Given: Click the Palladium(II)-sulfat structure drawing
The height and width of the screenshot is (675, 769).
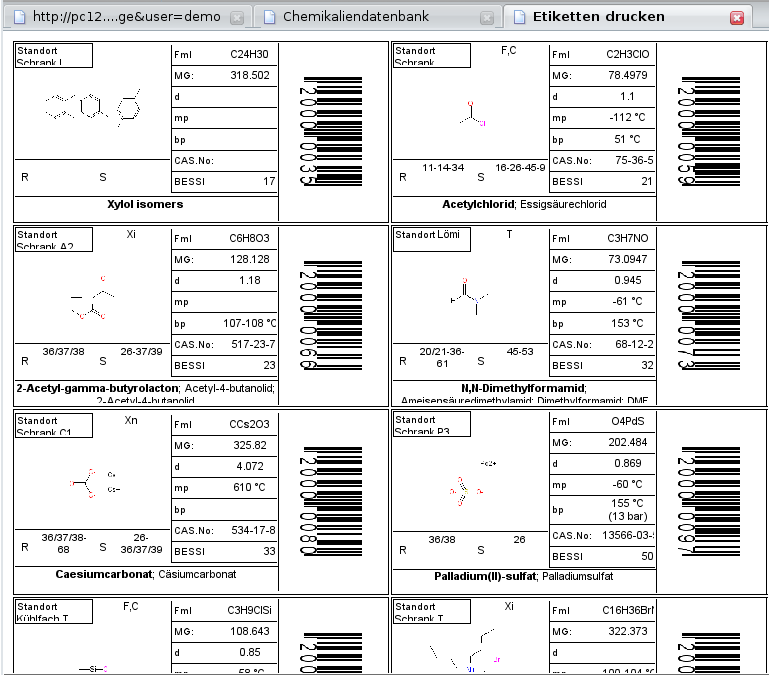Looking at the screenshot, I should (473, 484).
